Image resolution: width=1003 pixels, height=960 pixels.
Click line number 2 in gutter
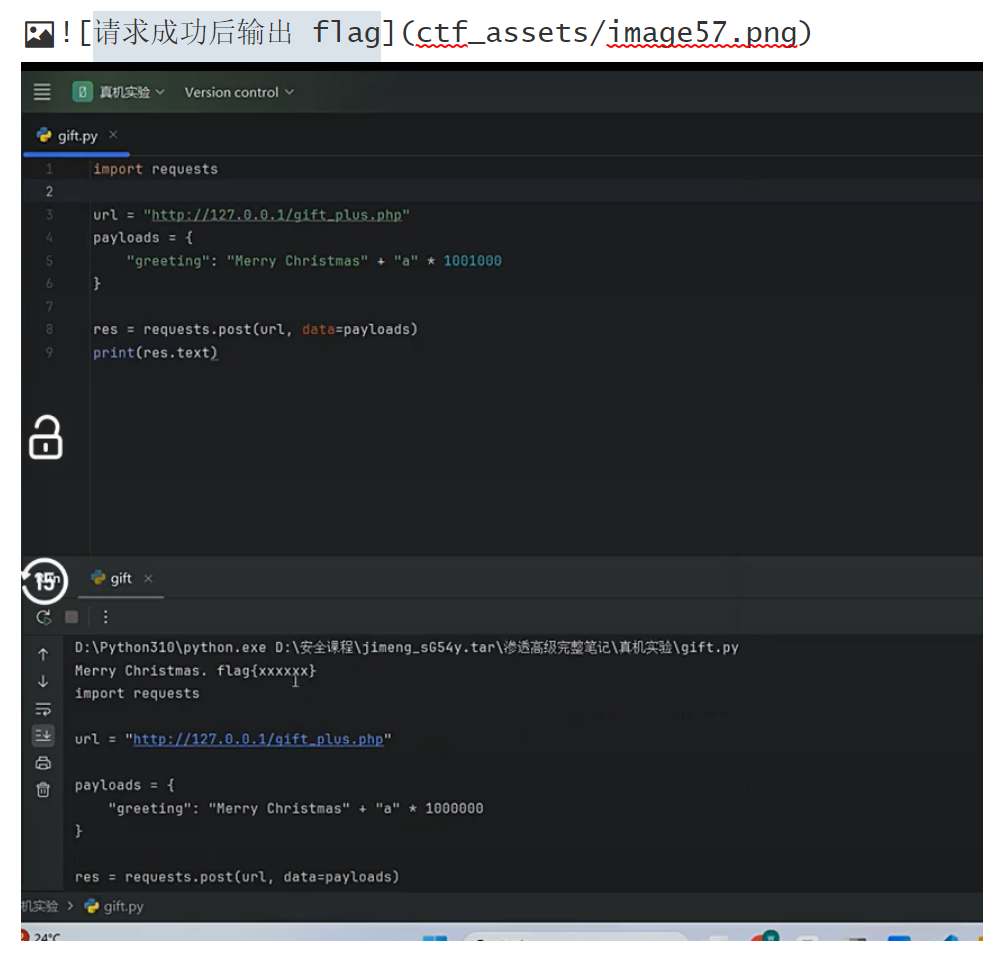[x=49, y=191]
